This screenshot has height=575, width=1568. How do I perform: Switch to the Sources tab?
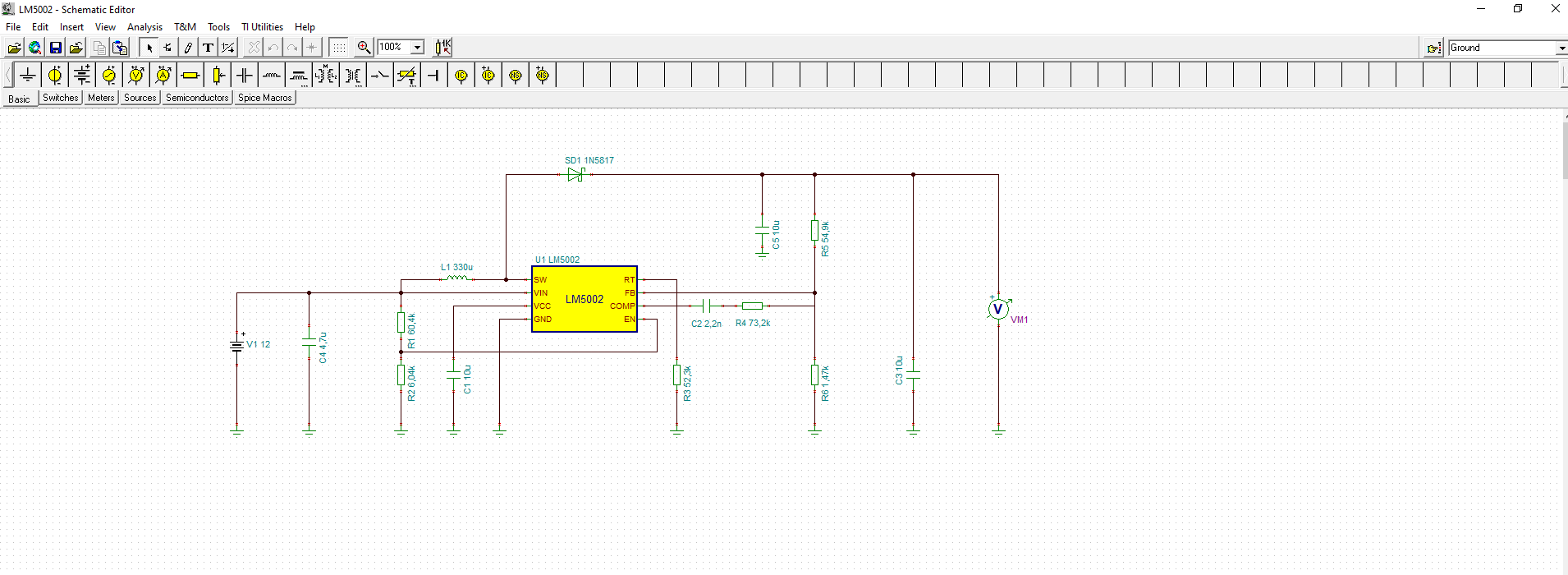[140, 98]
